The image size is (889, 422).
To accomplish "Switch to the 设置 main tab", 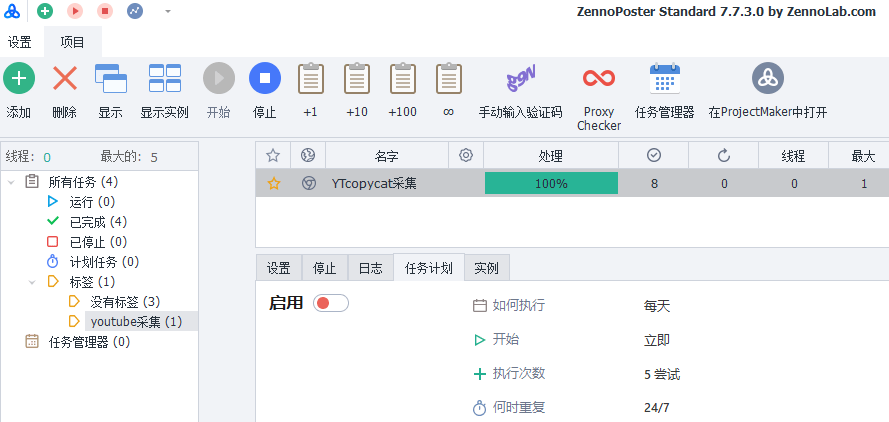I will pos(19,42).
